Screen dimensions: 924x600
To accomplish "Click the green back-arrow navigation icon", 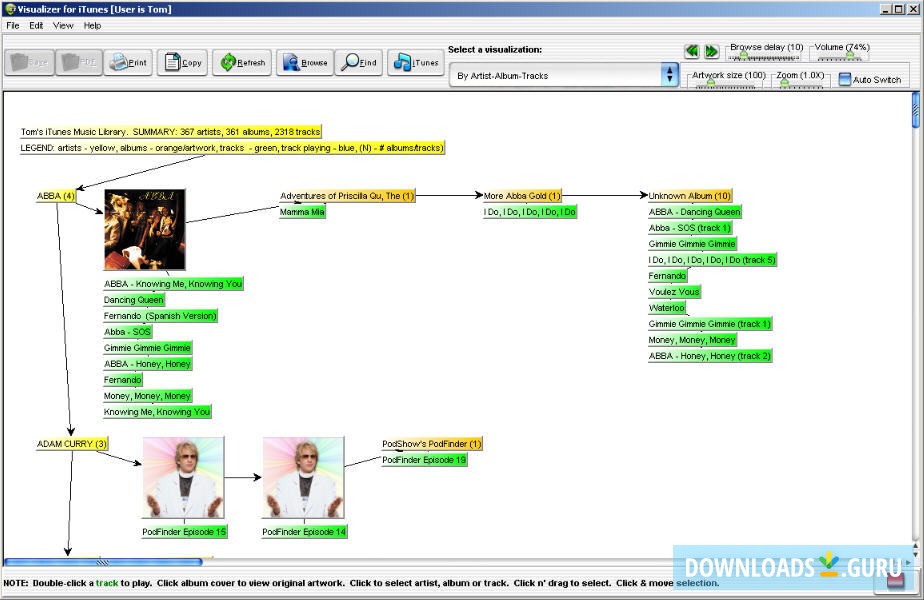I will (x=691, y=51).
